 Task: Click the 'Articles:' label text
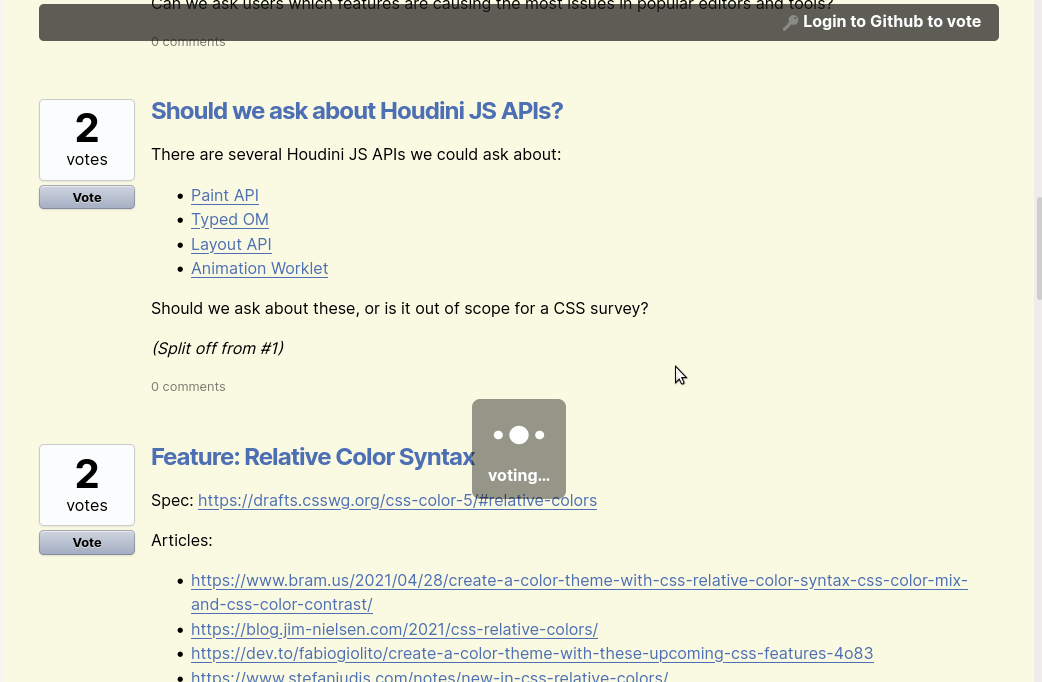(181, 540)
